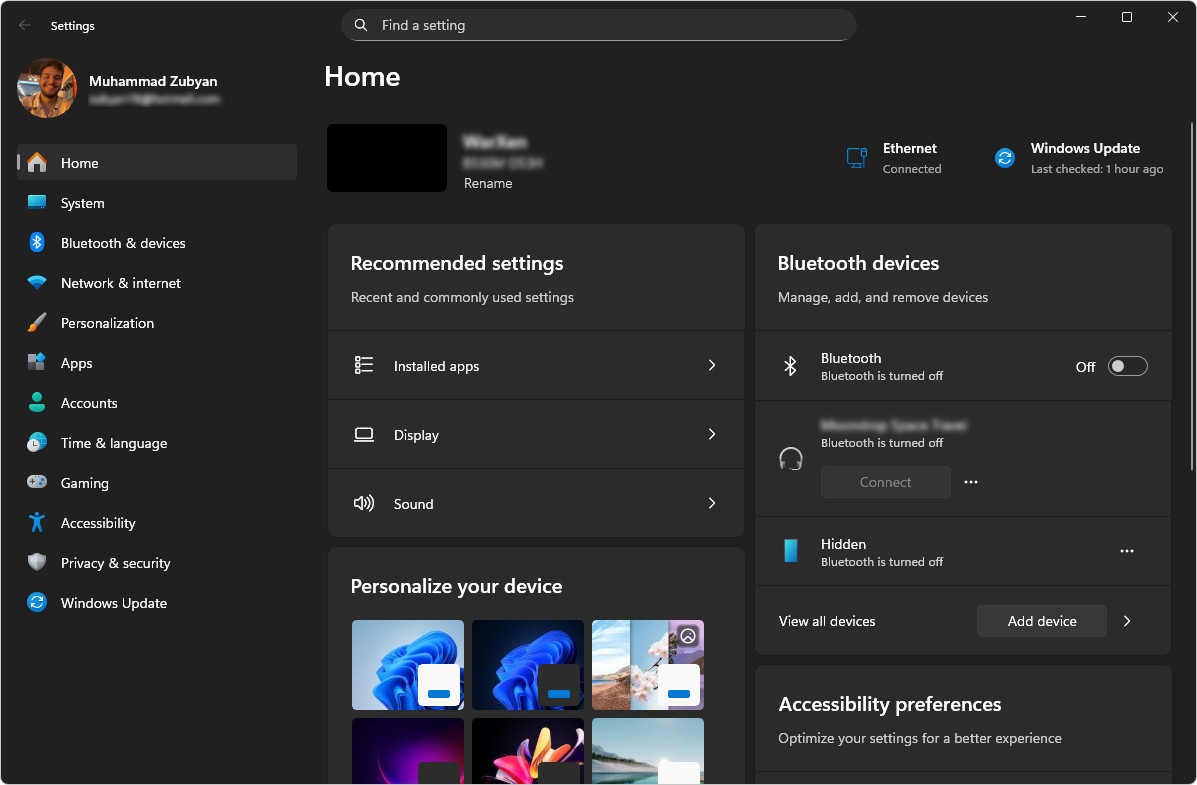Open more options for Hidden device
Image resolution: width=1197 pixels, height=785 pixels.
(1127, 551)
